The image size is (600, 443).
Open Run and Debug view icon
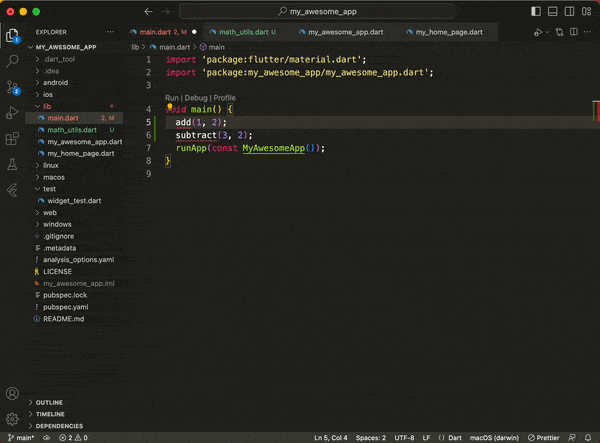[12, 112]
